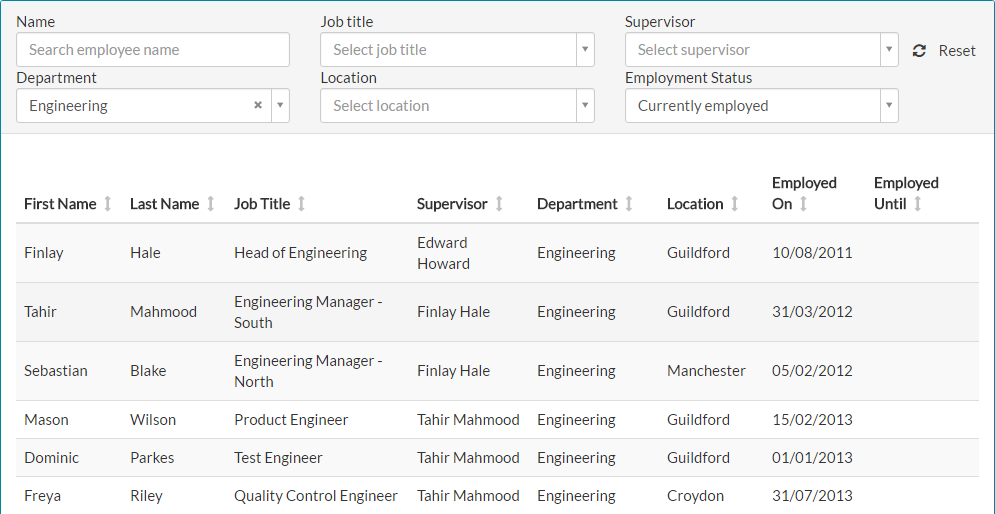Click the refresh icon next to Reset
Screen dimensions: 995x514
pyautogui.click(x=920, y=50)
